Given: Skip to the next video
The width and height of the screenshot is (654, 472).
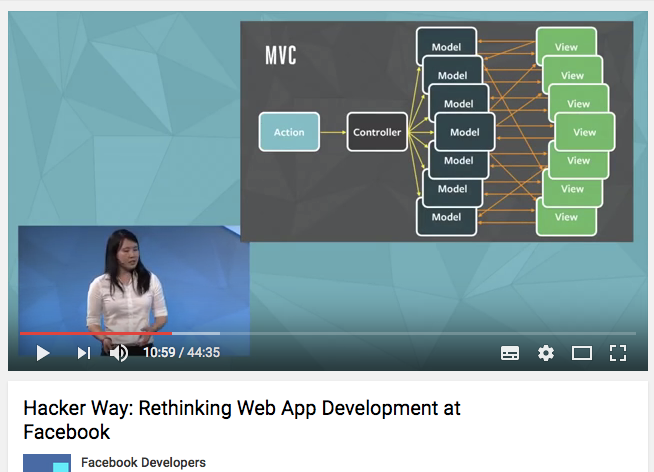Looking at the screenshot, I should 84,353.
